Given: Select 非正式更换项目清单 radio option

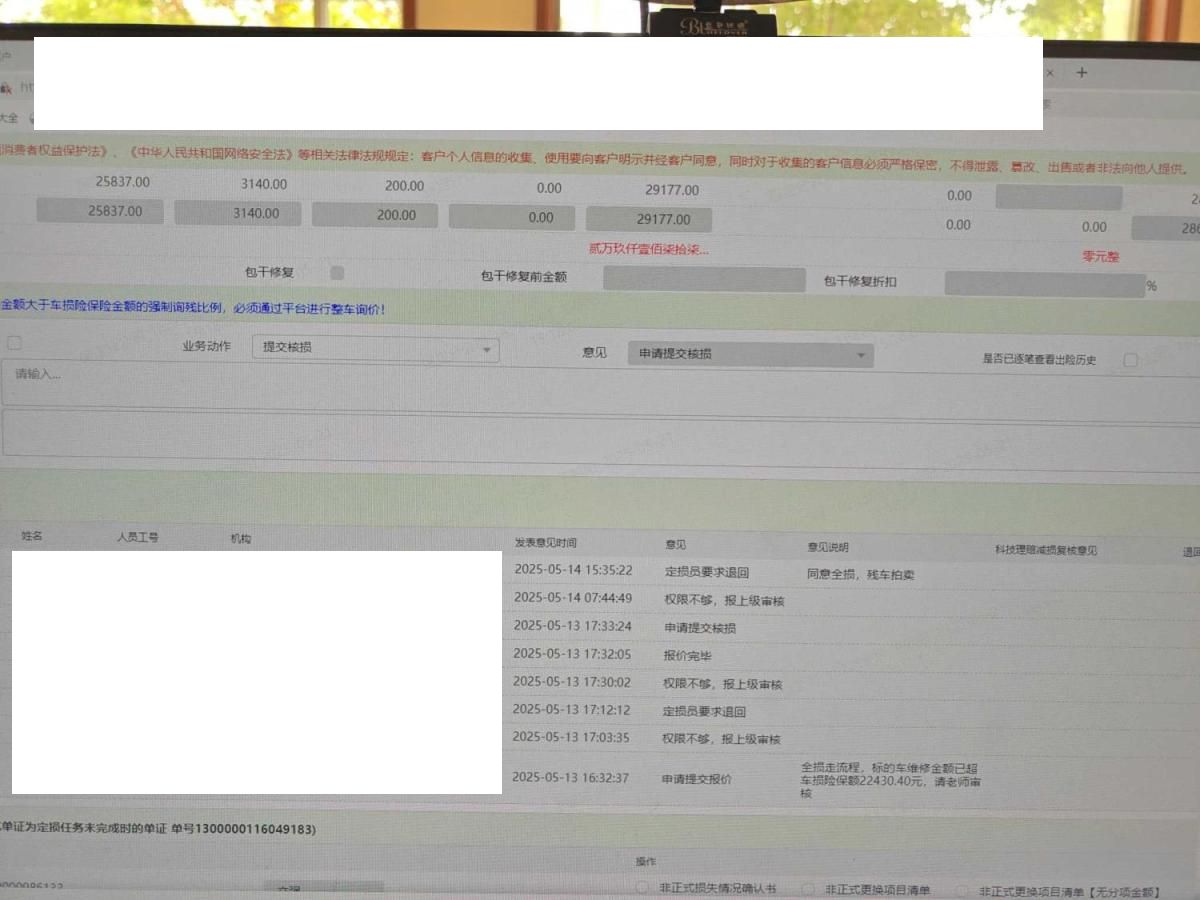Looking at the screenshot, I should coord(808,890).
